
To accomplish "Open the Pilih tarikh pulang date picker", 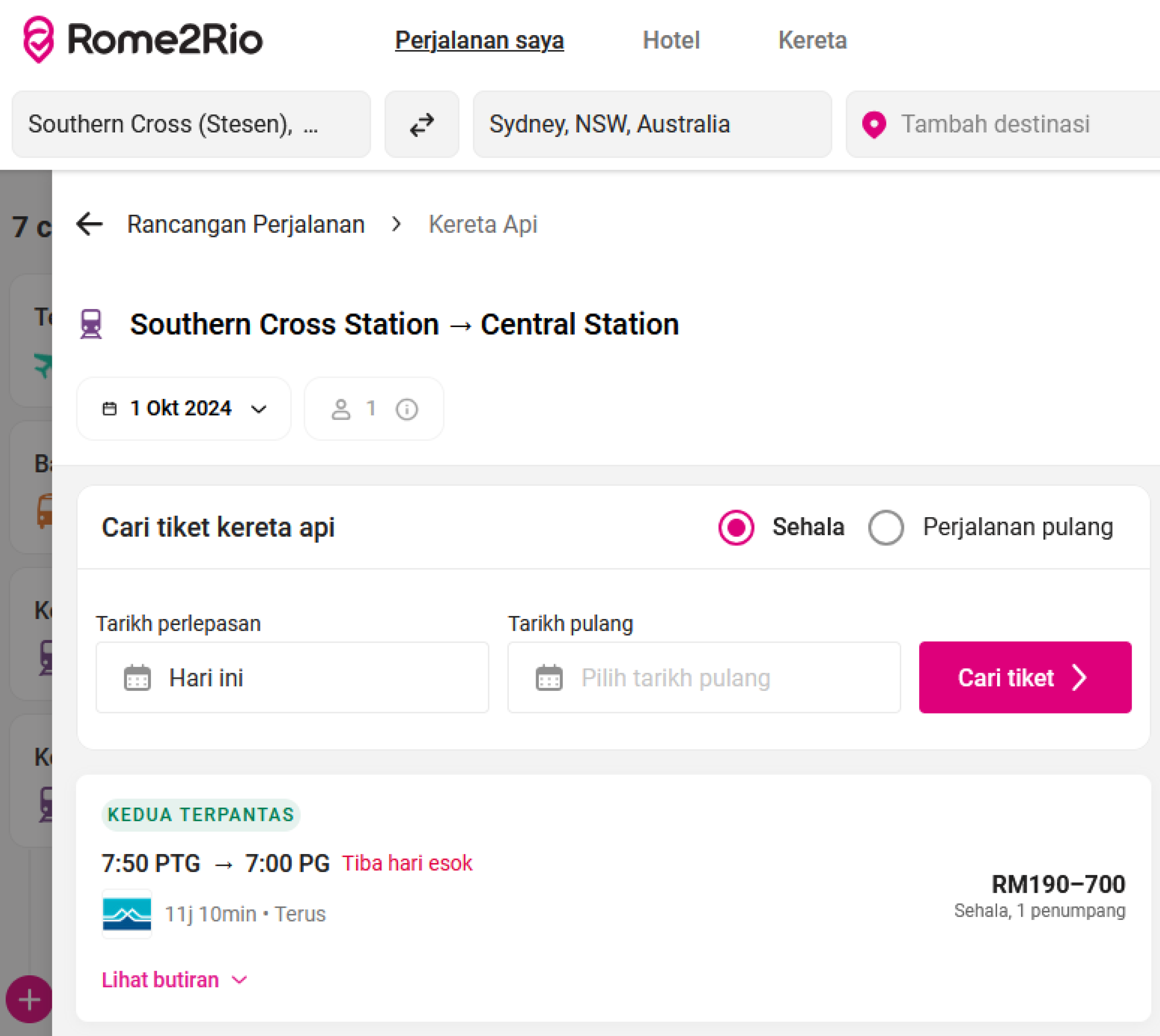I will 703,678.
